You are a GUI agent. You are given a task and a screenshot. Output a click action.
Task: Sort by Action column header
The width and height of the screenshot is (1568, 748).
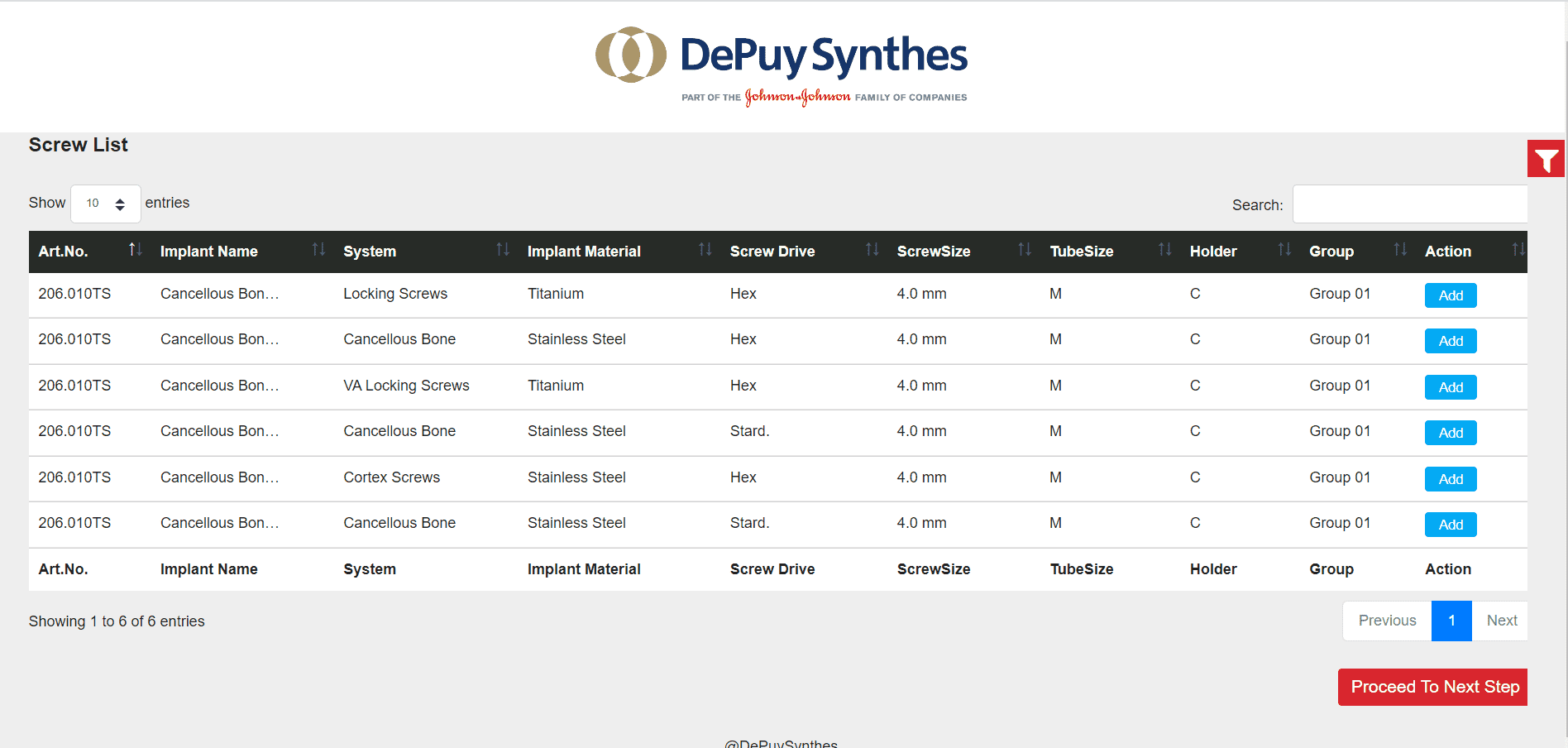1471,252
